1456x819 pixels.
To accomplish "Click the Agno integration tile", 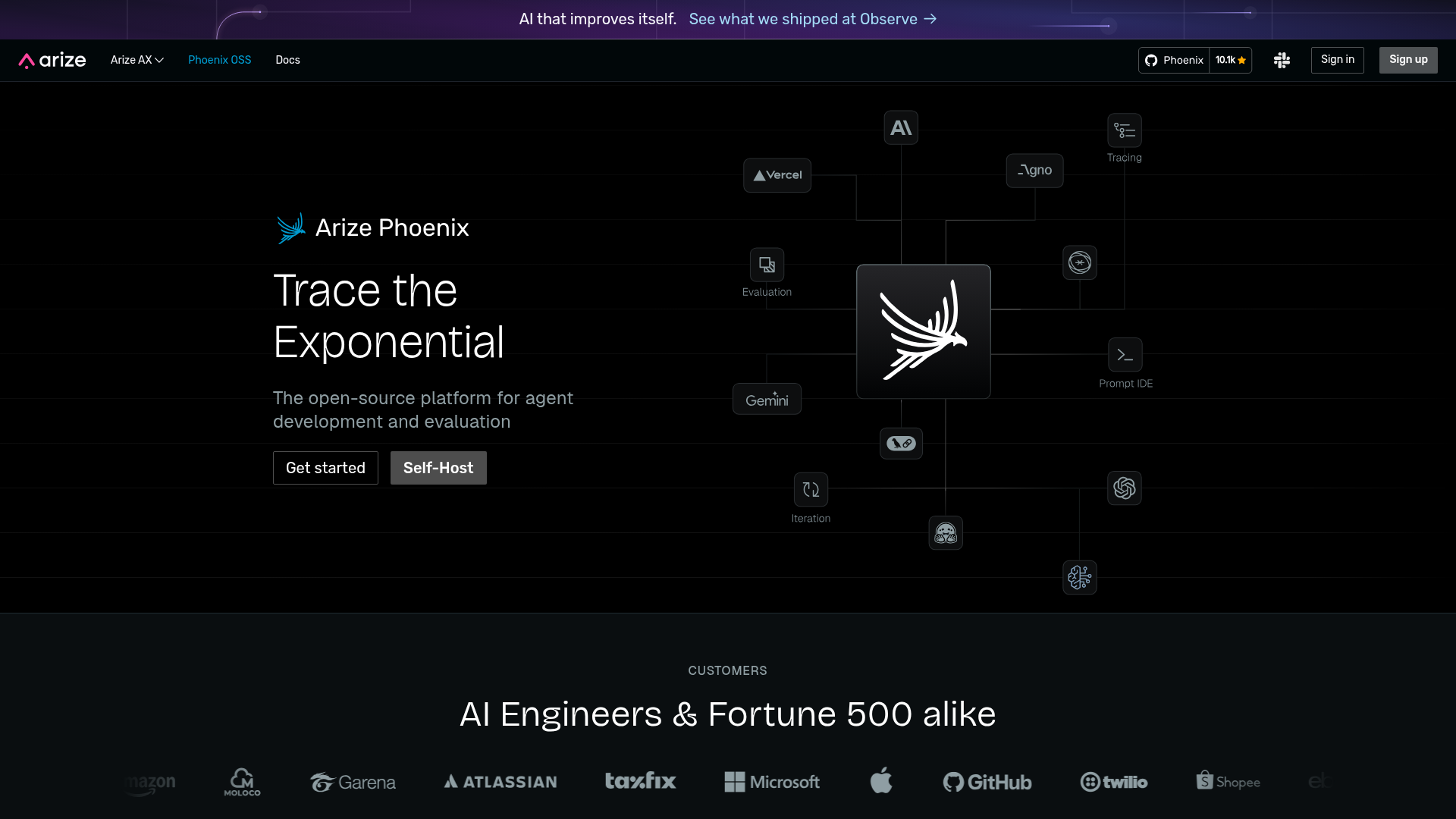I will point(1034,171).
